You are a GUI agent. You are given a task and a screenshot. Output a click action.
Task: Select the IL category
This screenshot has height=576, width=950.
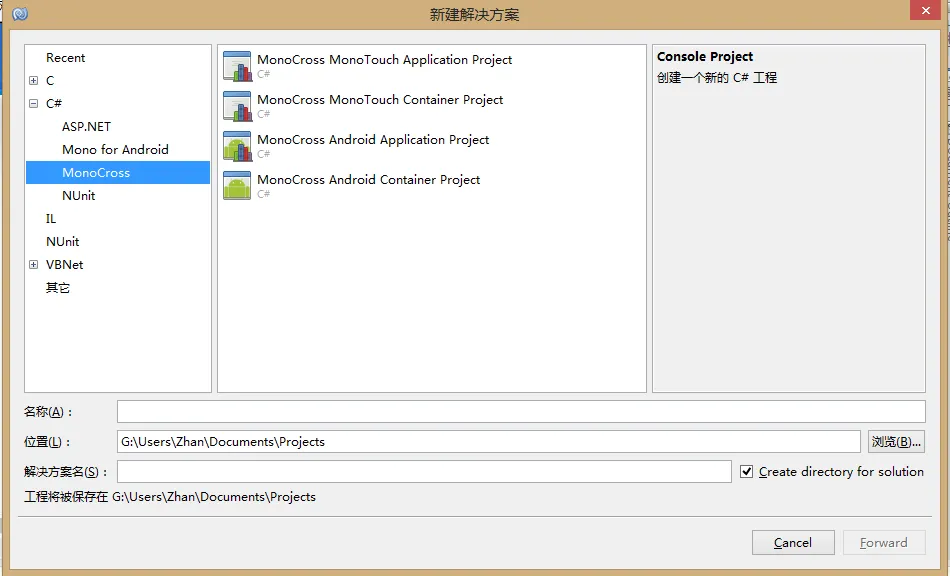point(51,219)
